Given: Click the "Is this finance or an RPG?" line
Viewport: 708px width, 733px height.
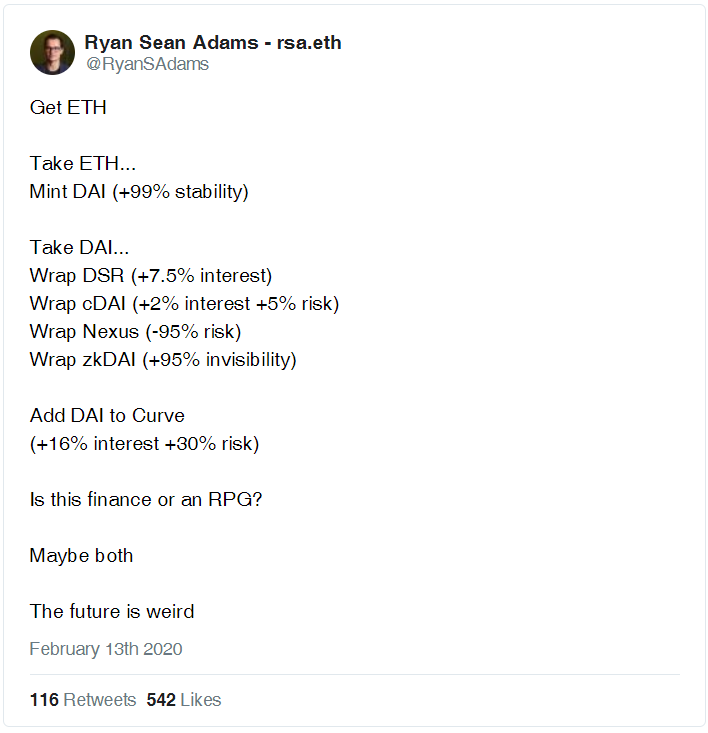Looking at the screenshot, I should click(x=146, y=500).
